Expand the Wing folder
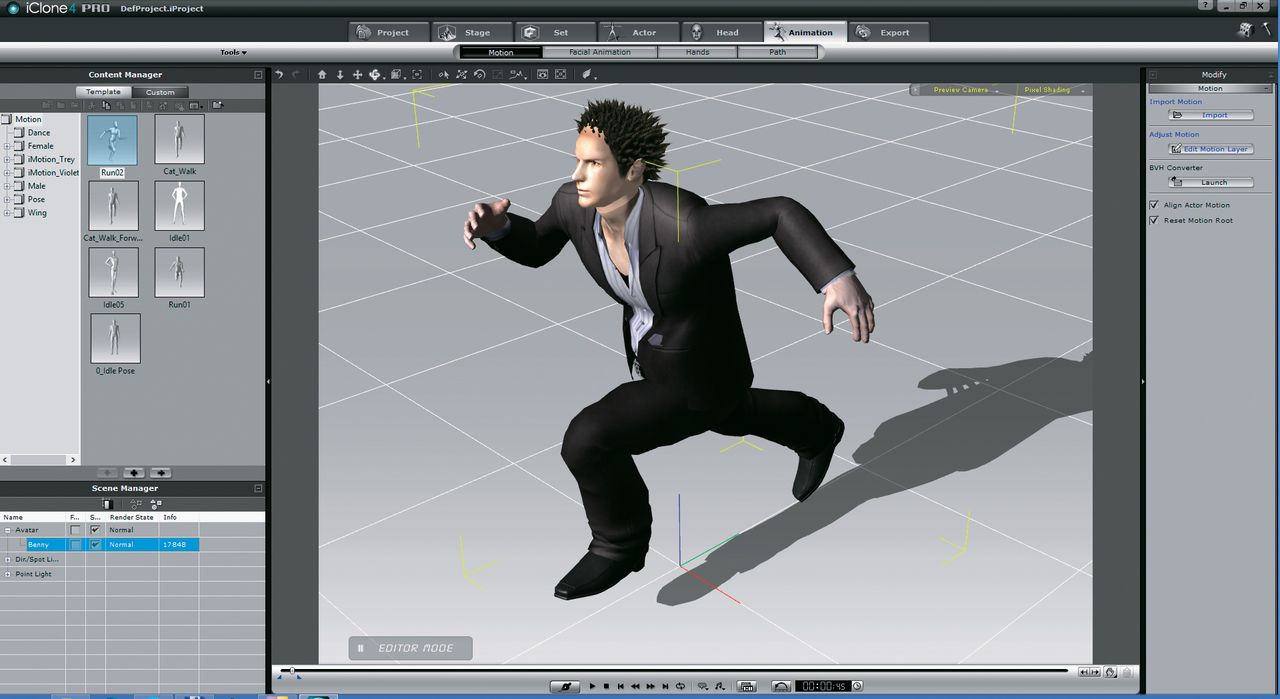 (x=6, y=212)
